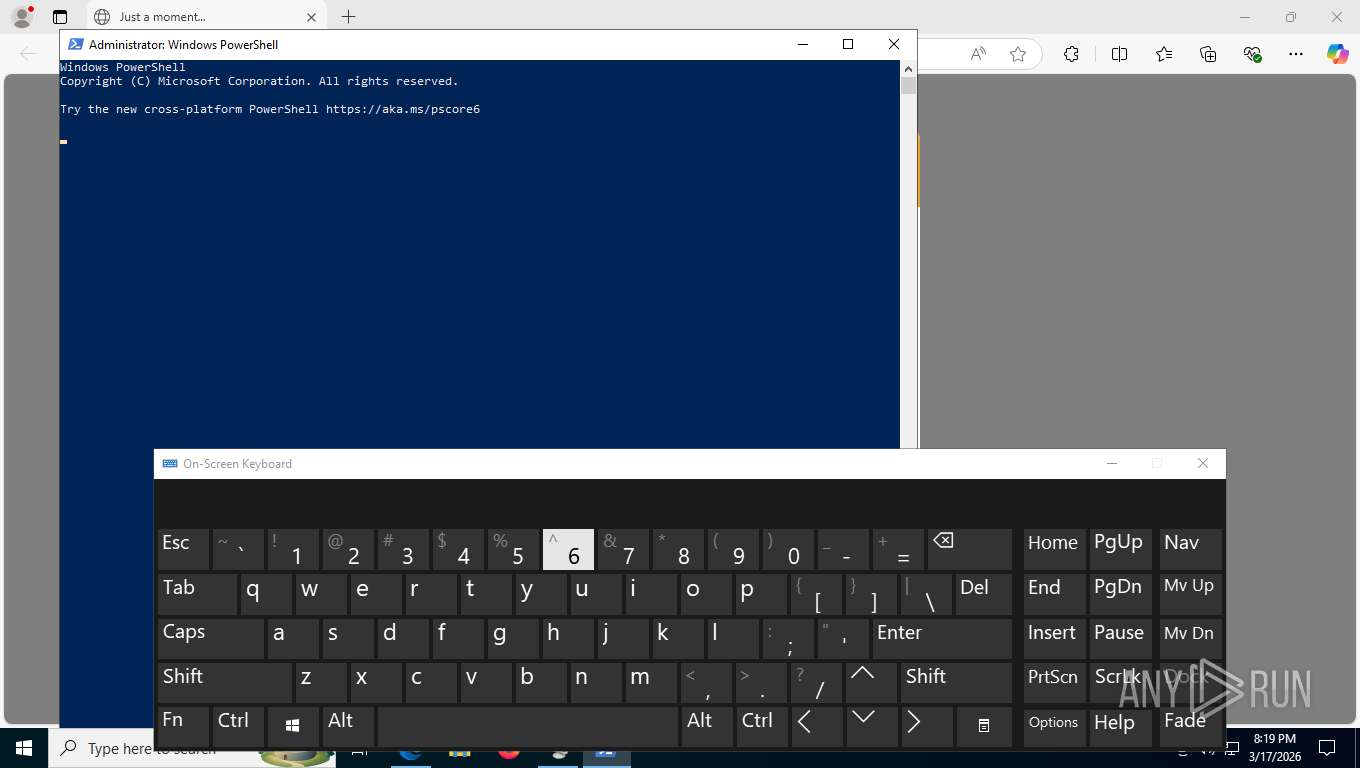Toggle the left Ctrl key
Image resolution: width=1360 pixels, height=768 pixels.
238,727
